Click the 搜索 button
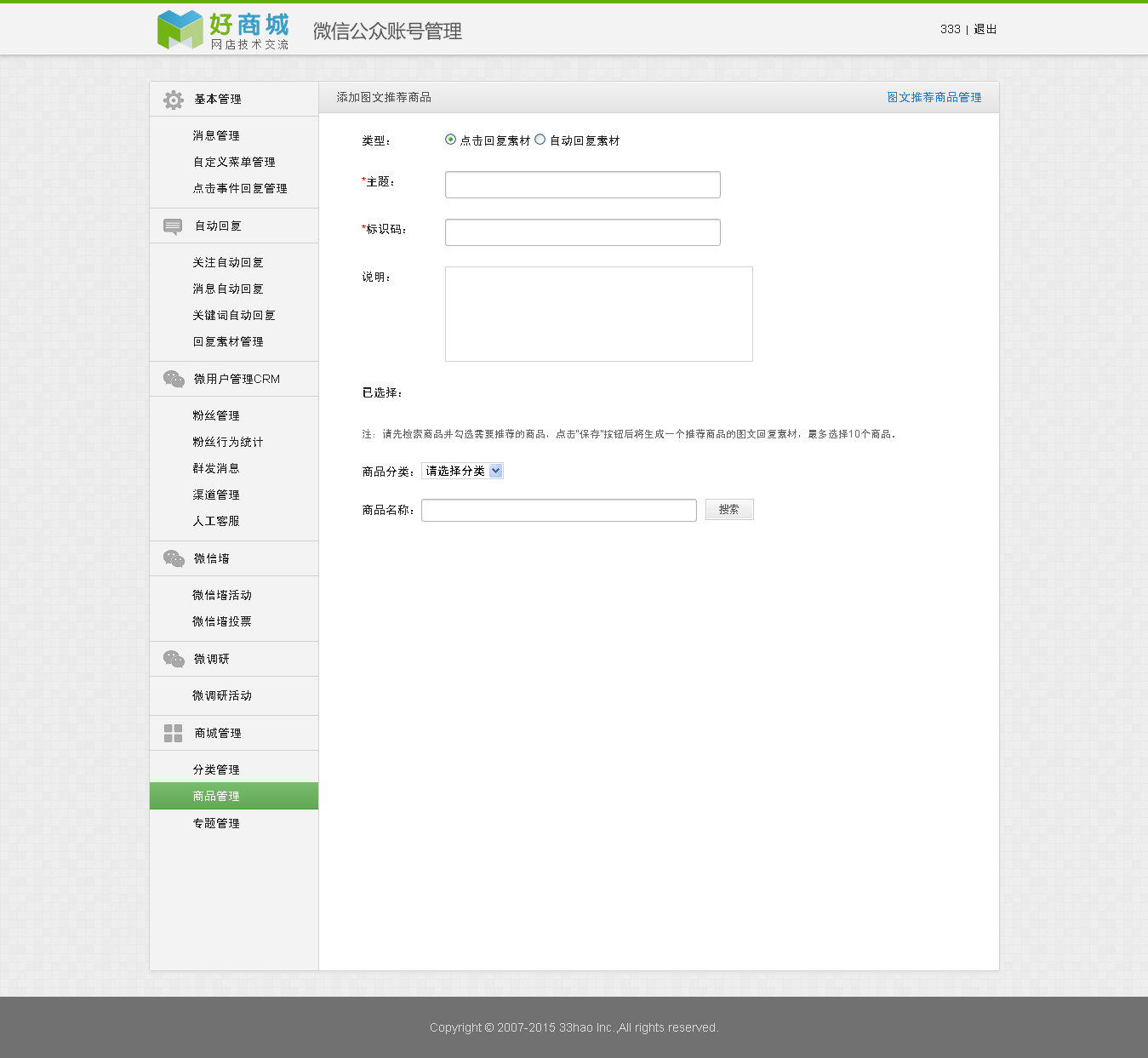This screenshot has width=1148, height=1058. pos(729,509)
